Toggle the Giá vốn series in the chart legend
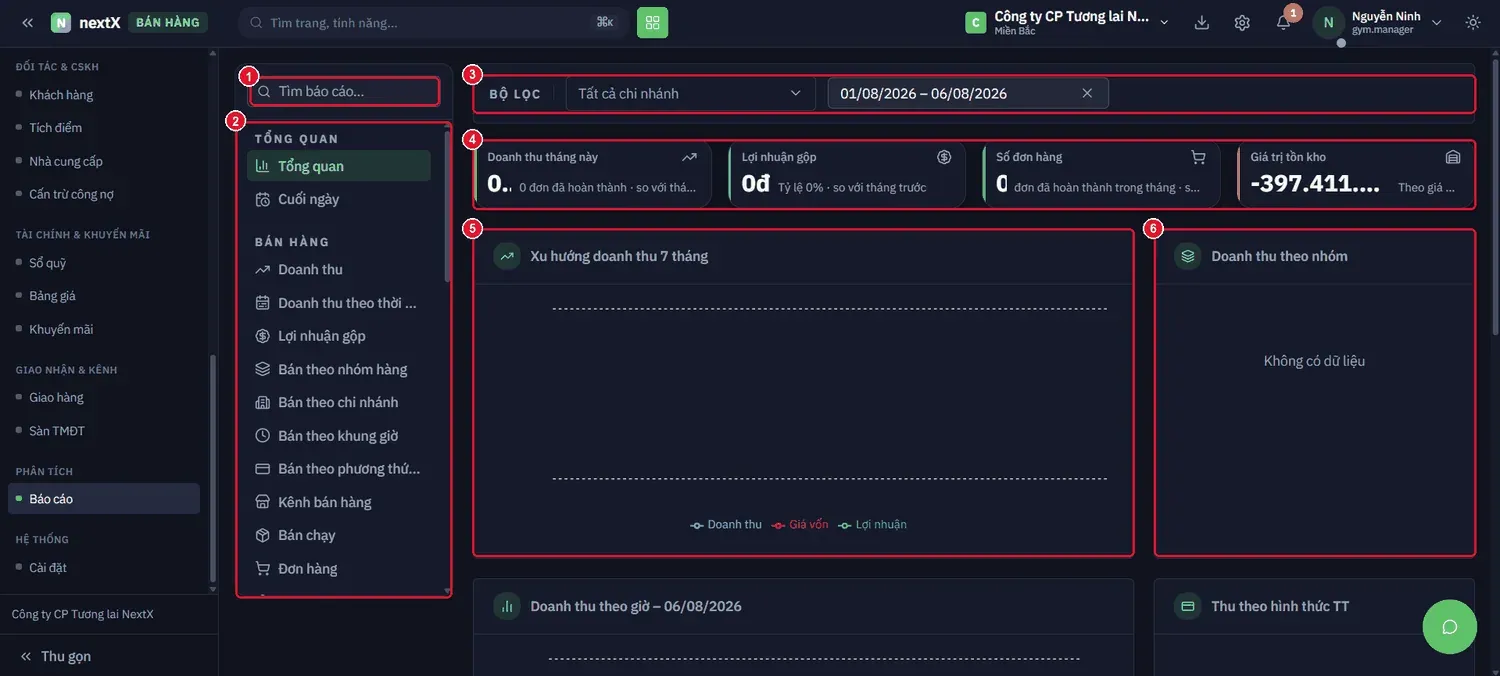The width and height of the screenshot is (1500, 676). (x=800, y=525)
